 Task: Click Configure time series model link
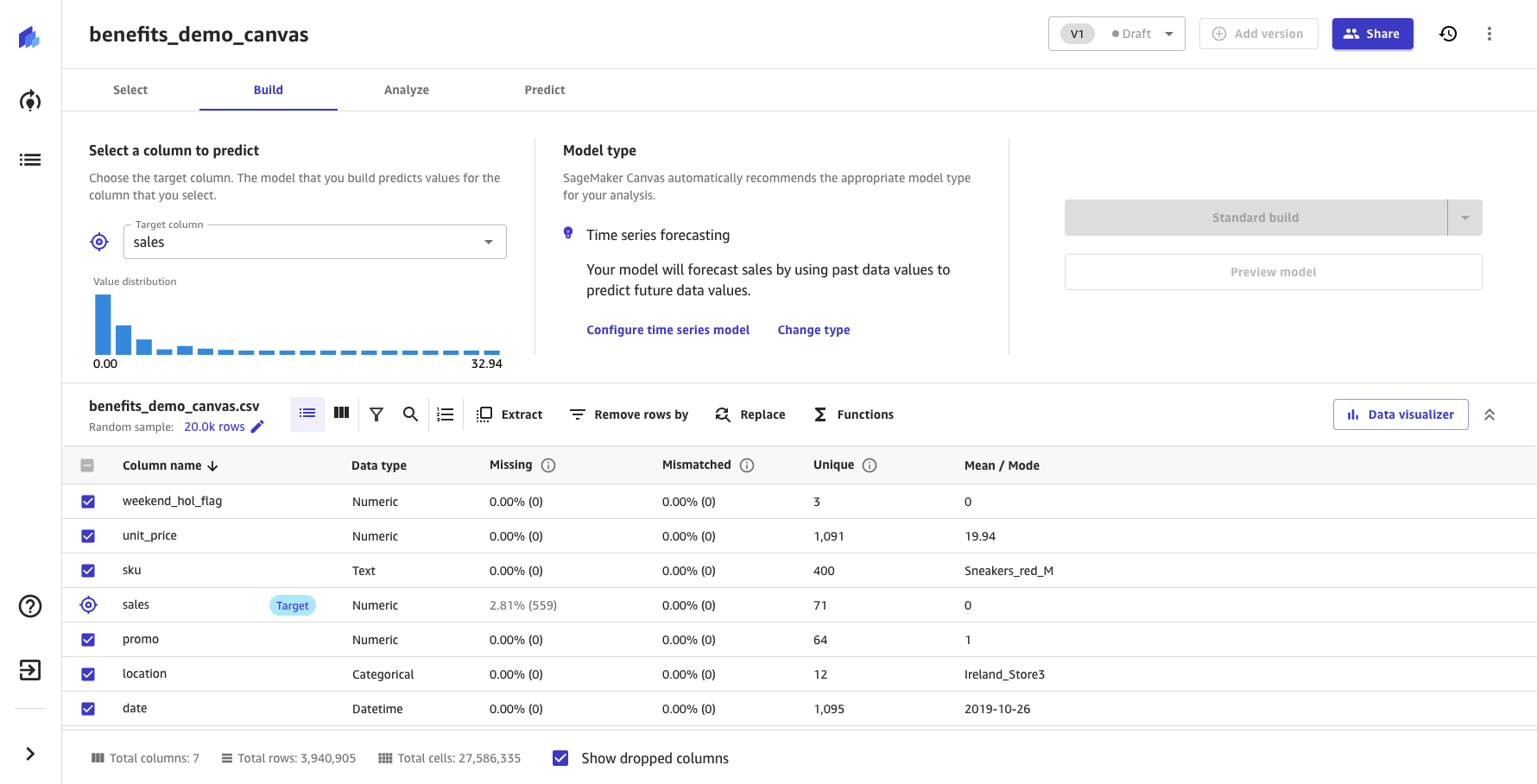(x=668, y=330)
